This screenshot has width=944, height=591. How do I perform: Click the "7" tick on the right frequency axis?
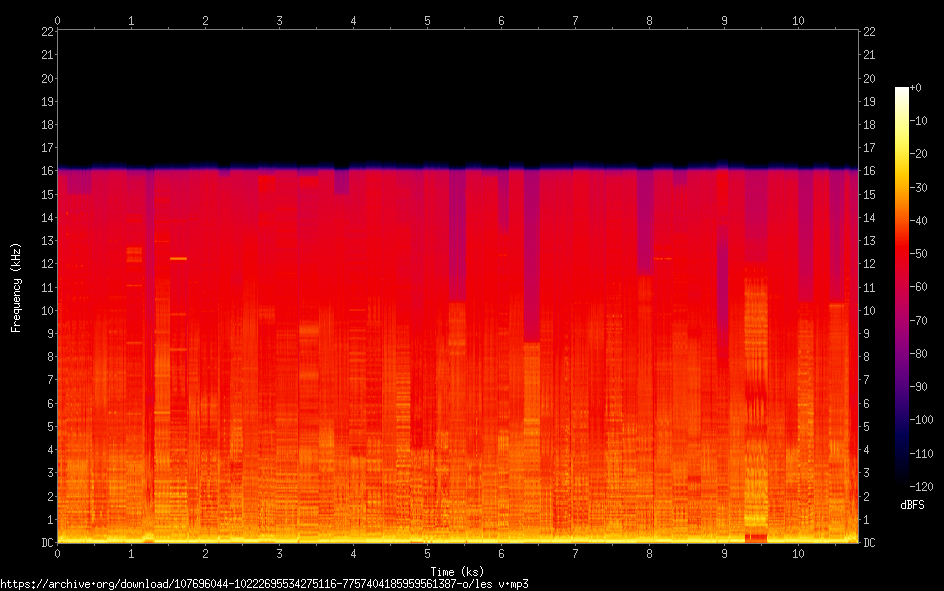(x=866, y=380)
